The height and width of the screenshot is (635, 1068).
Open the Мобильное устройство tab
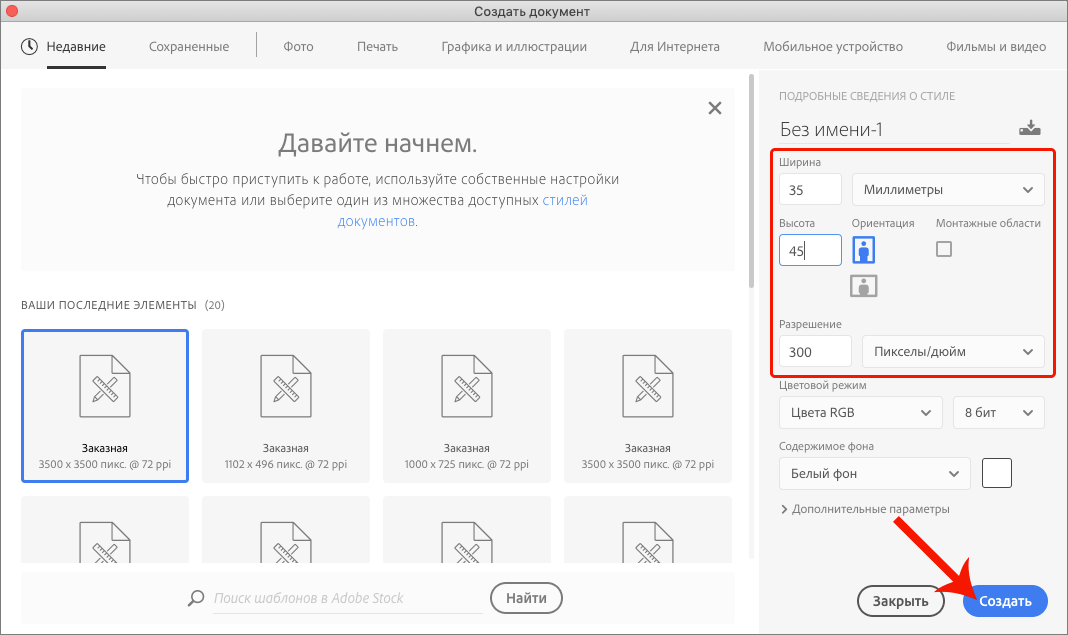(833, 45)
